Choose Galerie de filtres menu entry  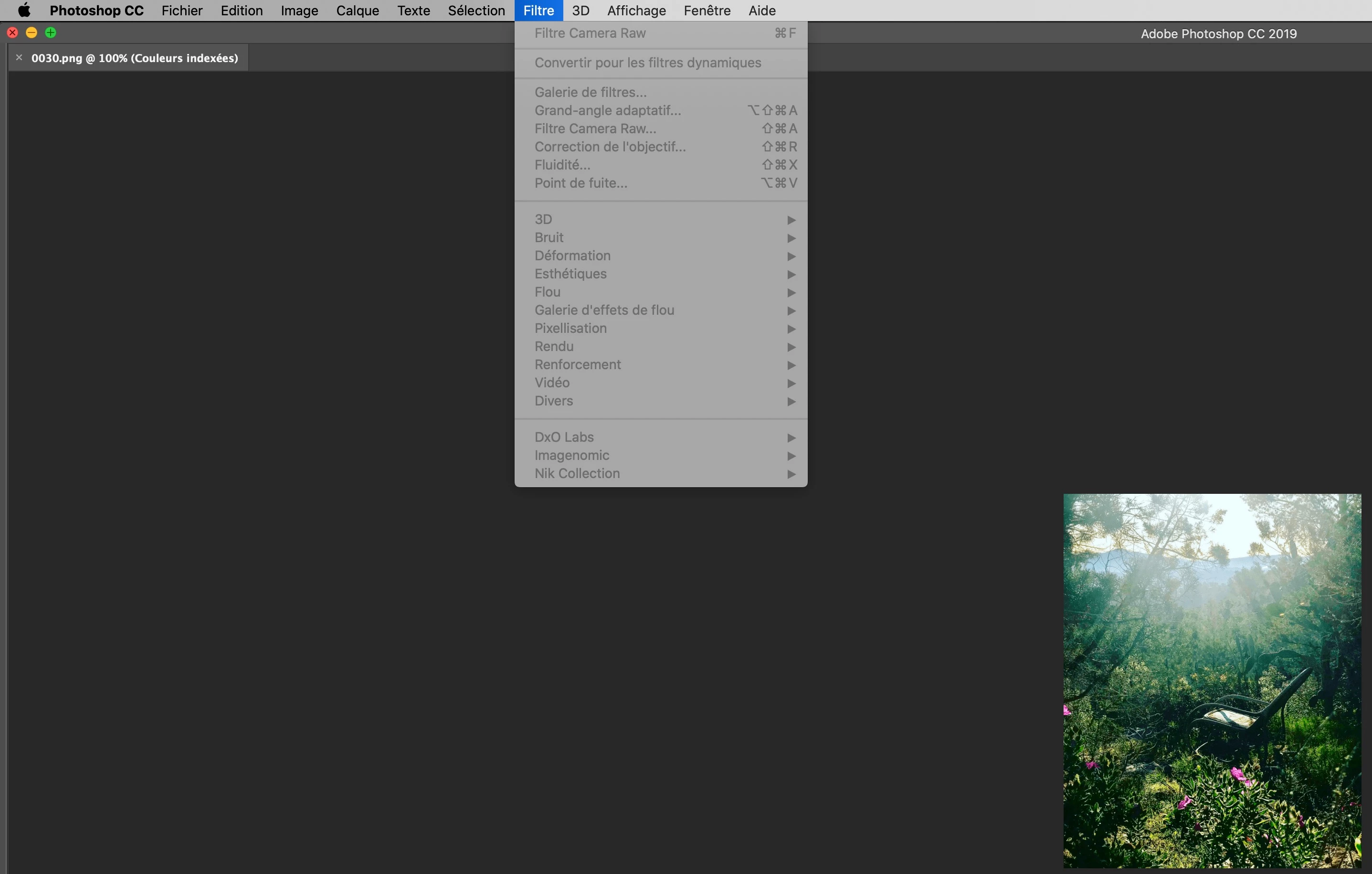590,92
